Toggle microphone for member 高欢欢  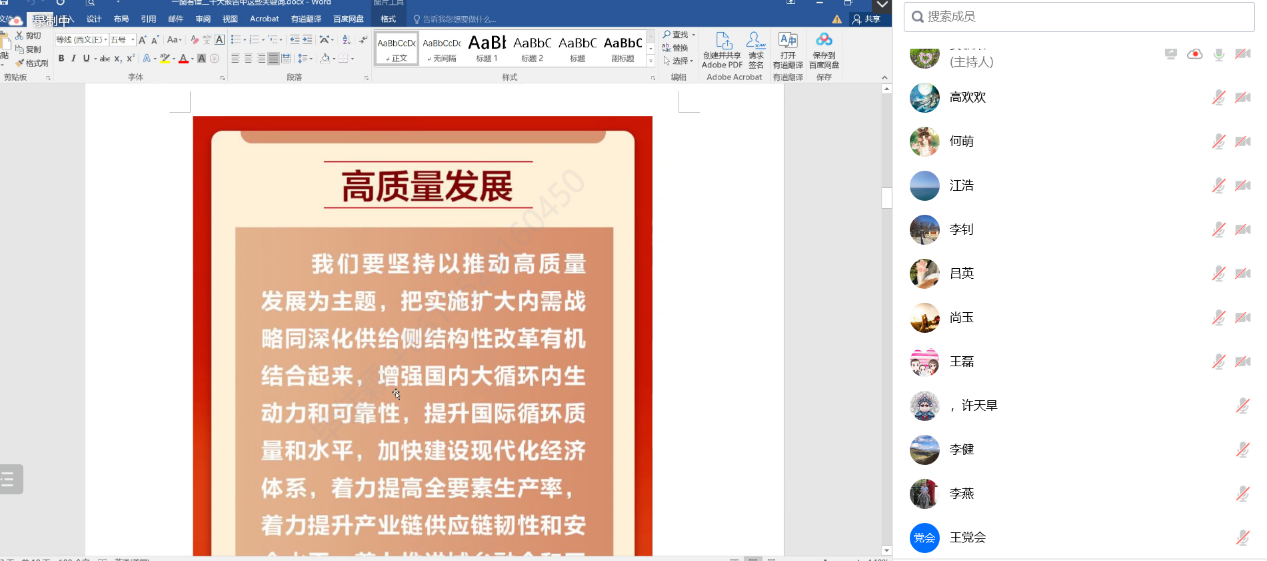point(1218,97)
